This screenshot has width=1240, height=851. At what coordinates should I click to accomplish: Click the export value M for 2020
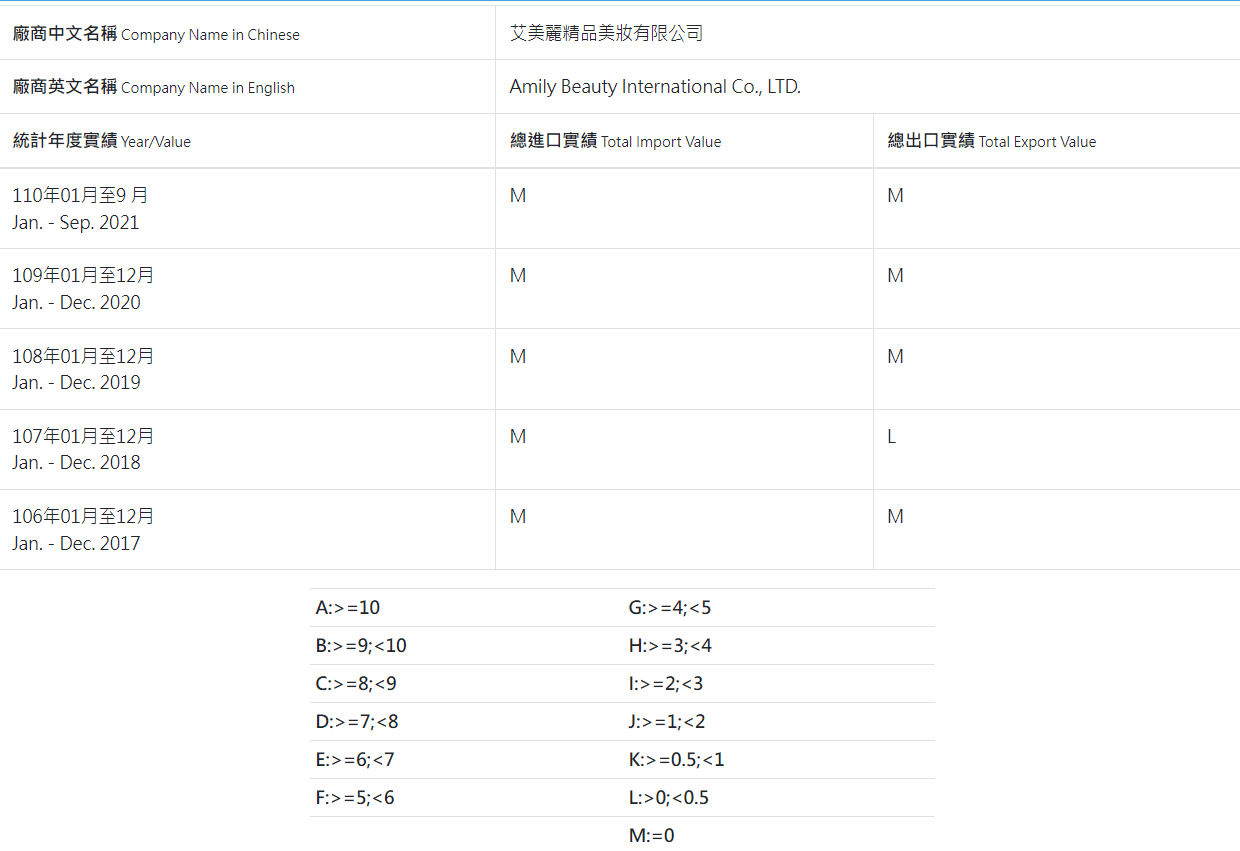pyautogui.click(x=895, y=276)
